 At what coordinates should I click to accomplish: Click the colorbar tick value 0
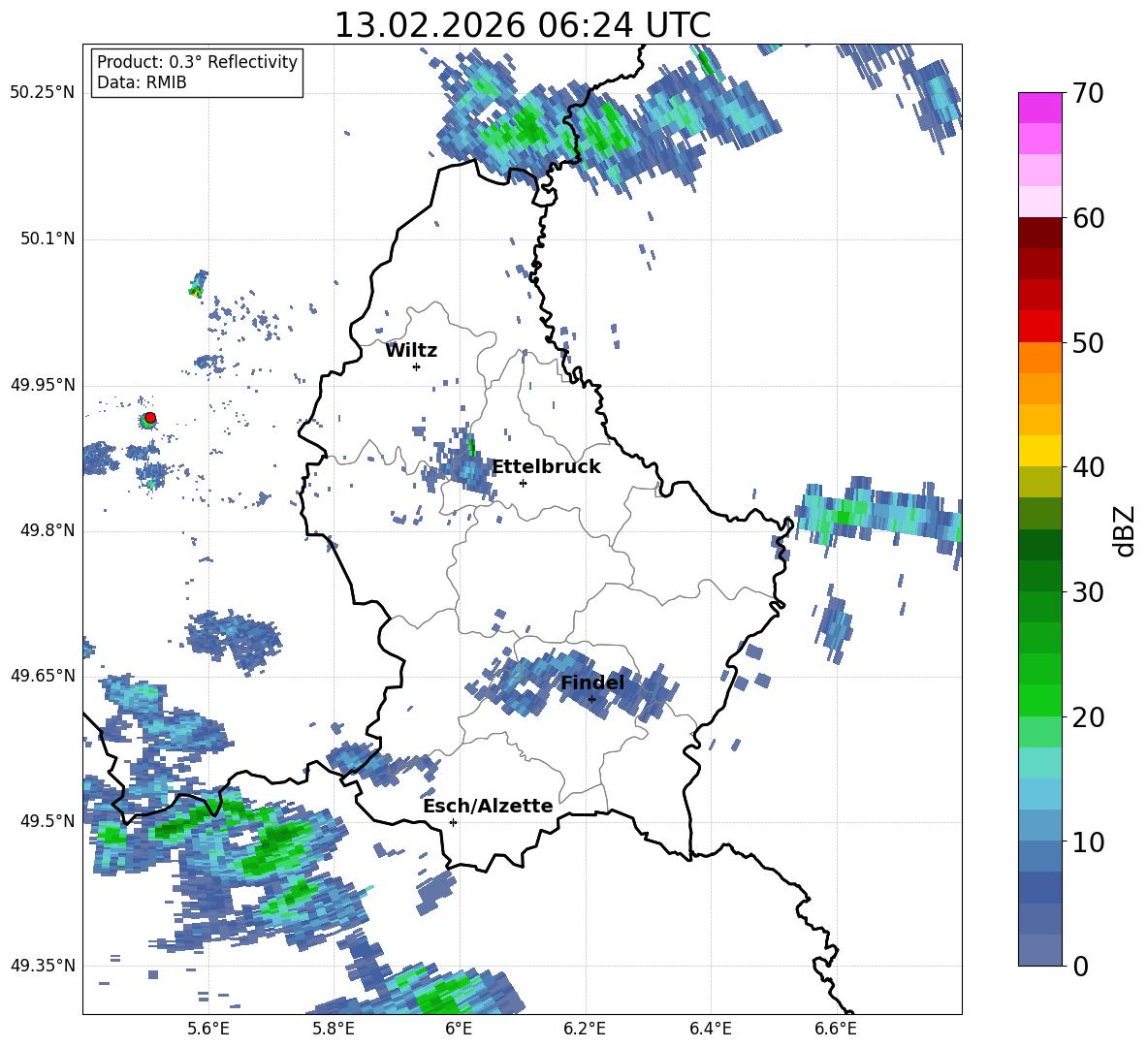coord(1080,966)
